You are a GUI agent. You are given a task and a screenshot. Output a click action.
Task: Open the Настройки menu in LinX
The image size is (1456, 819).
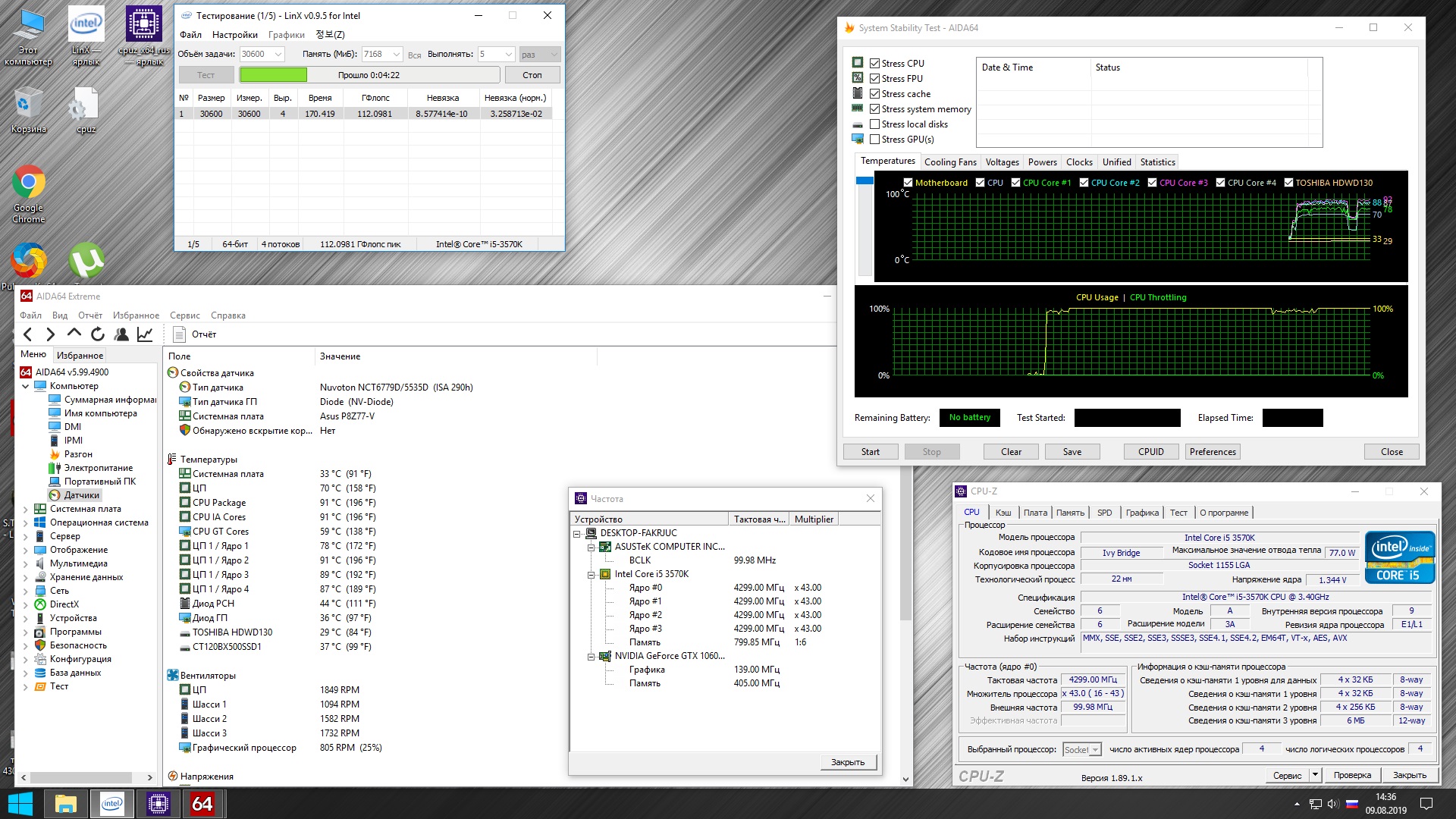click(234, 35)
